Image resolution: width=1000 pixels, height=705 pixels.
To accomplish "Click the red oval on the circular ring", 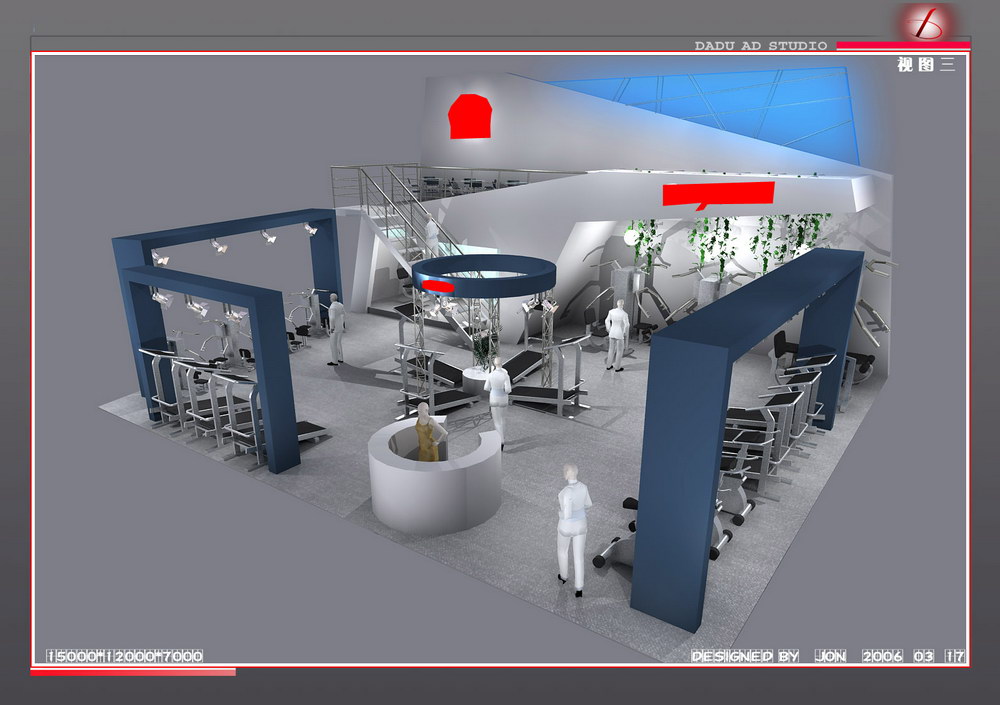I will click(437, 285).
